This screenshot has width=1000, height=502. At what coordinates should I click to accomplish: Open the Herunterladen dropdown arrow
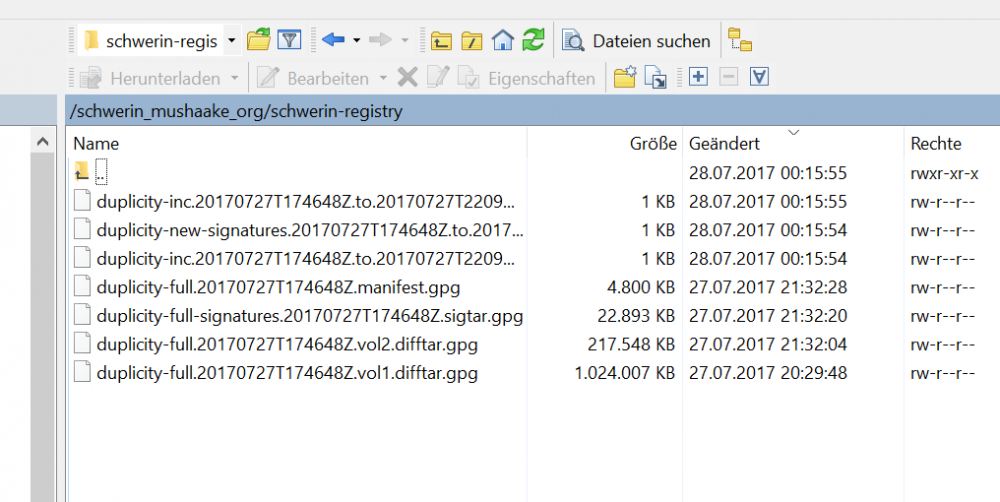234,78
